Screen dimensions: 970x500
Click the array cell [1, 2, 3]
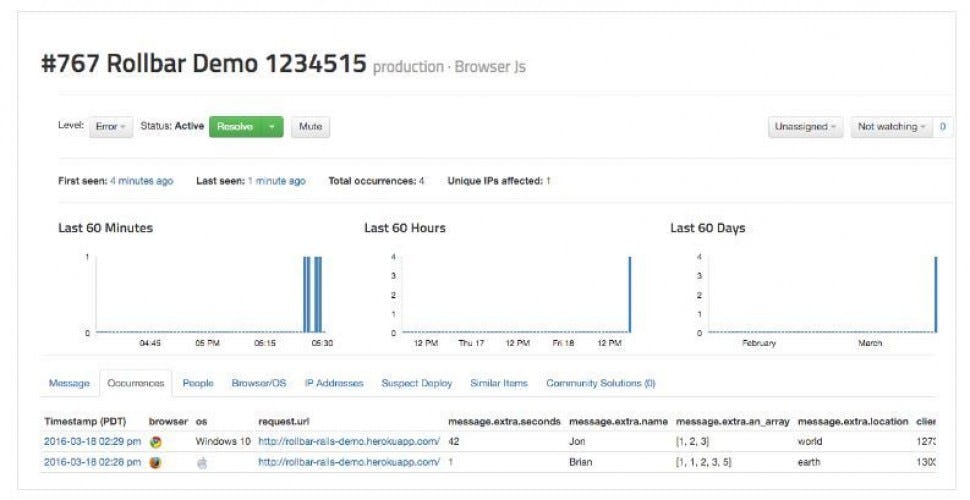(692, 442)
